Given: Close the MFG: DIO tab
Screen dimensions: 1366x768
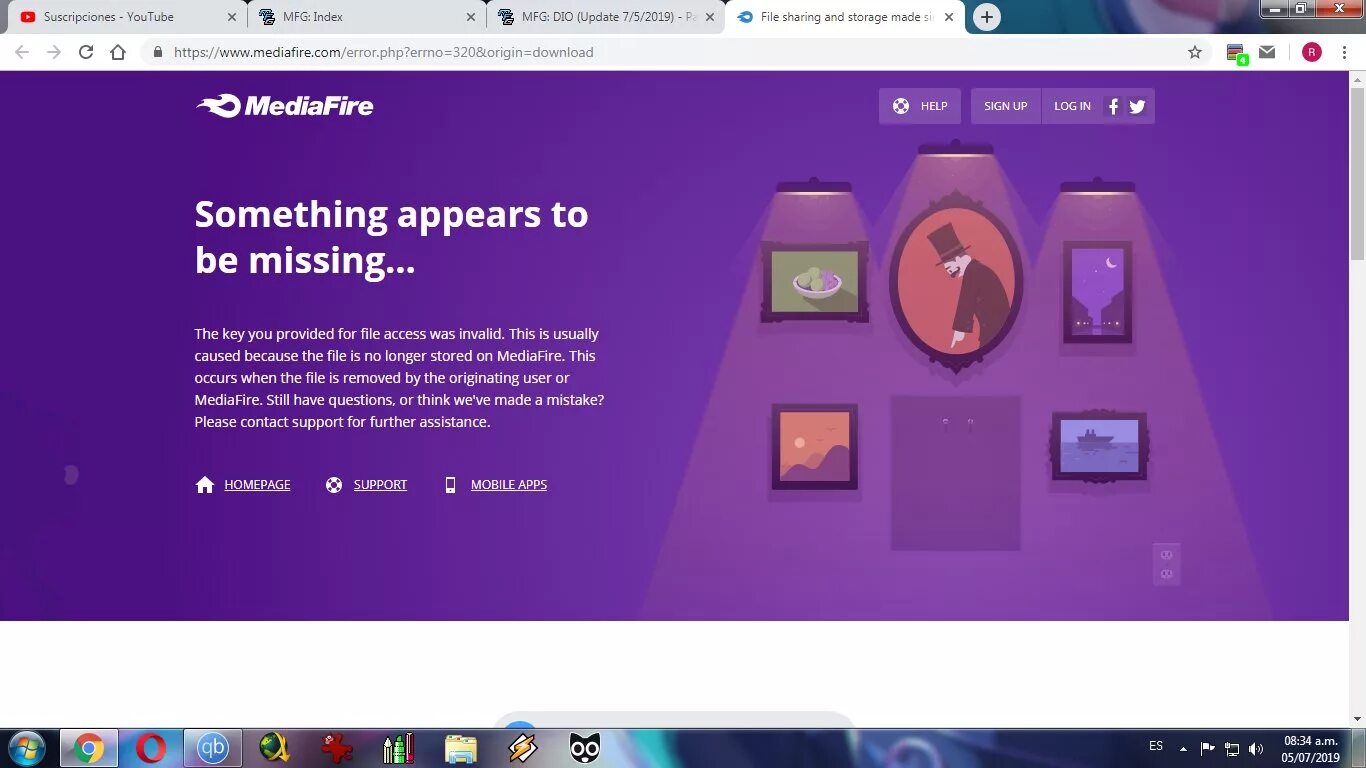Looking at the screenshot, I should pyautogui.click(x=710, y=17).
